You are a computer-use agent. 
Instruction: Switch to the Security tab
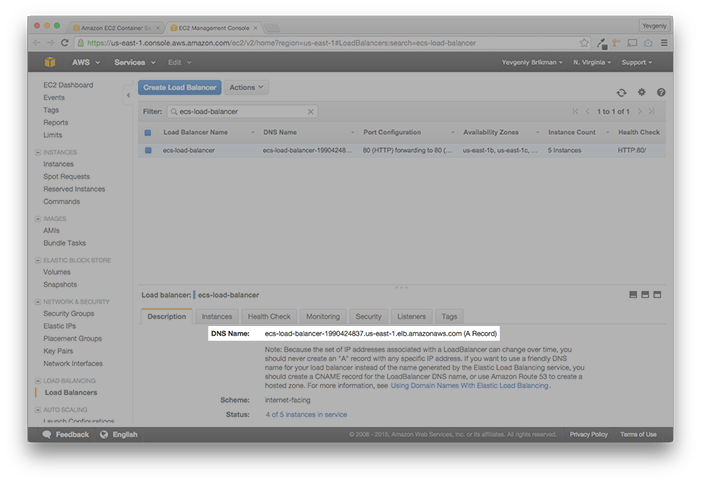368,316
